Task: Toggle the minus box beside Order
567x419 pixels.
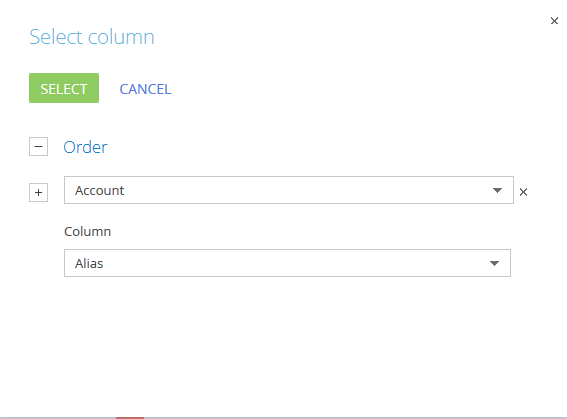Action: [x=38, y=146]
